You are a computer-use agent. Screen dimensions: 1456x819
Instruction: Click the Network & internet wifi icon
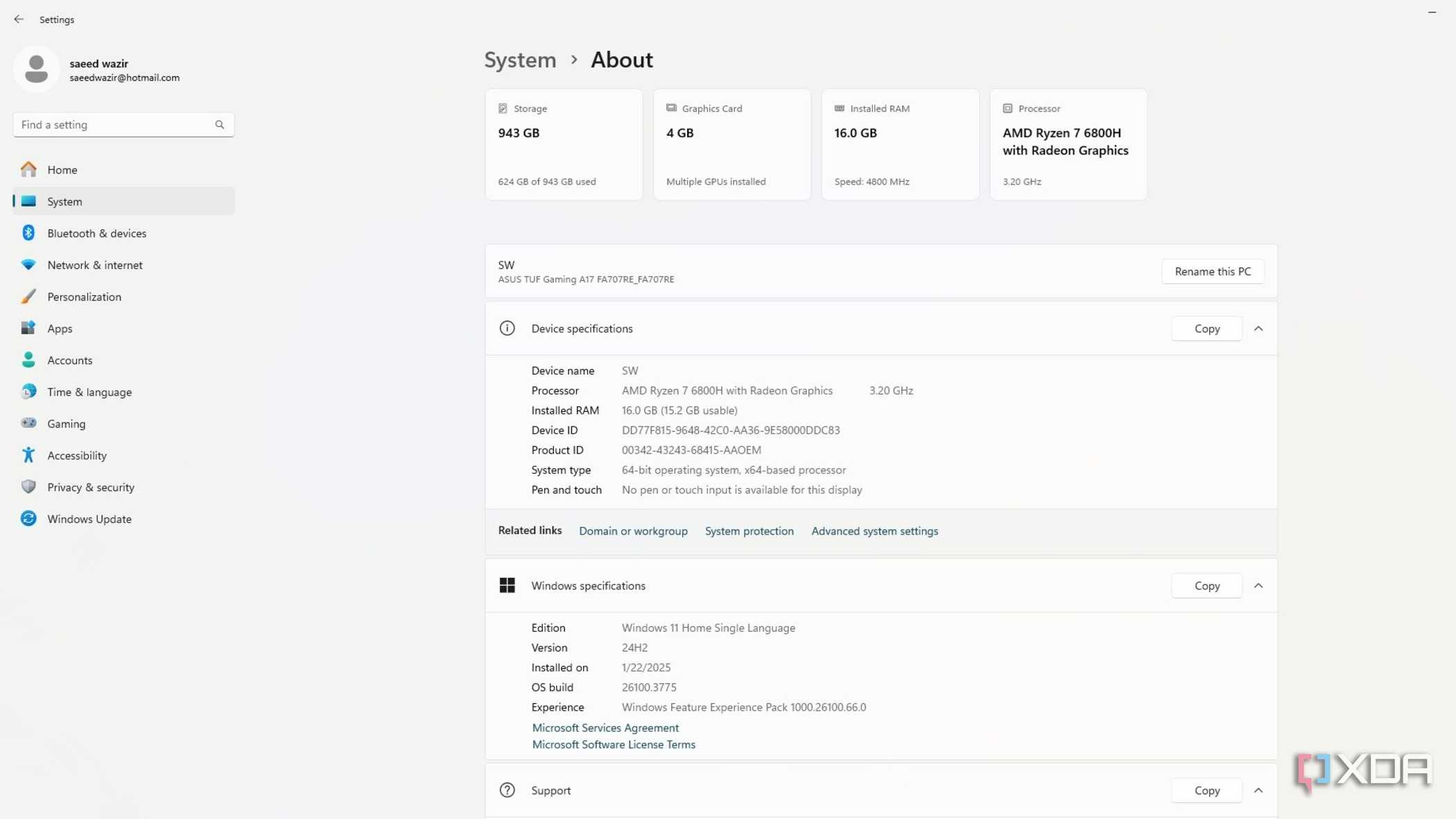28,265
